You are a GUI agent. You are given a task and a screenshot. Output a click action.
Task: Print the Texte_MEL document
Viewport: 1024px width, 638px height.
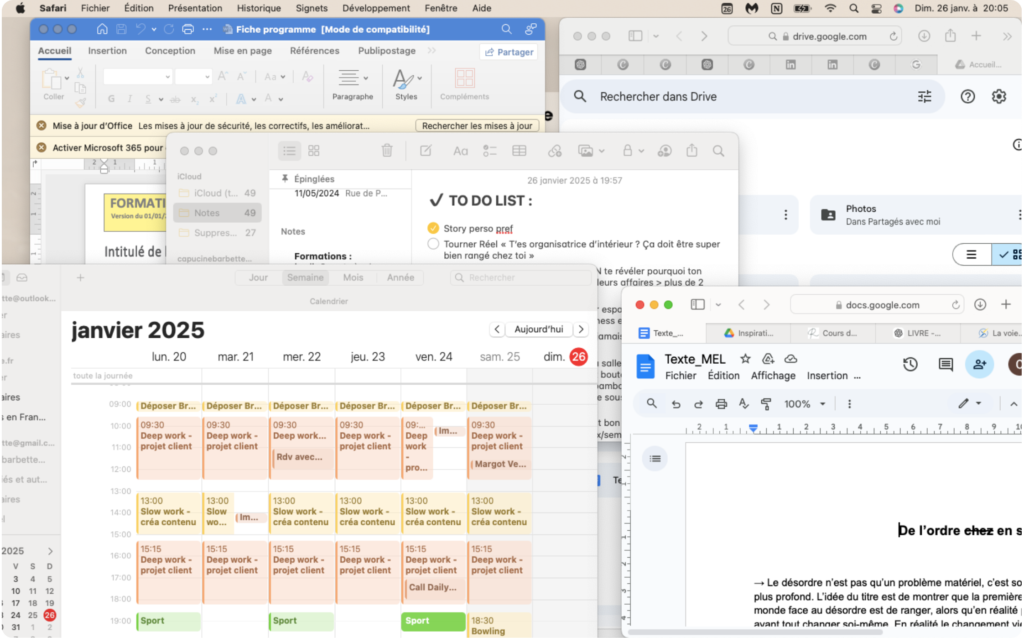coord(721,404)
